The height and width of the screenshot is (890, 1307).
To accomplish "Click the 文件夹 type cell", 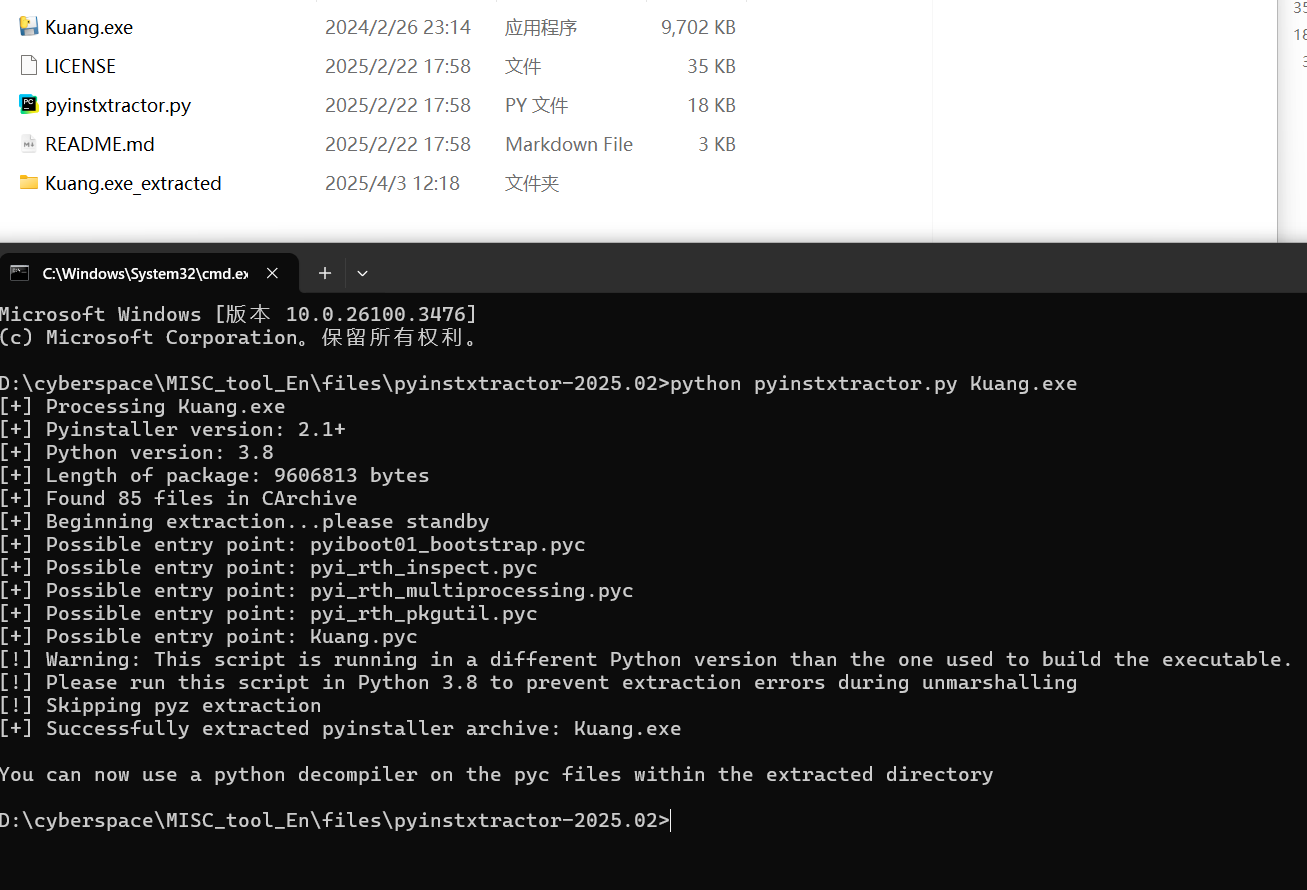I will 531,183.
